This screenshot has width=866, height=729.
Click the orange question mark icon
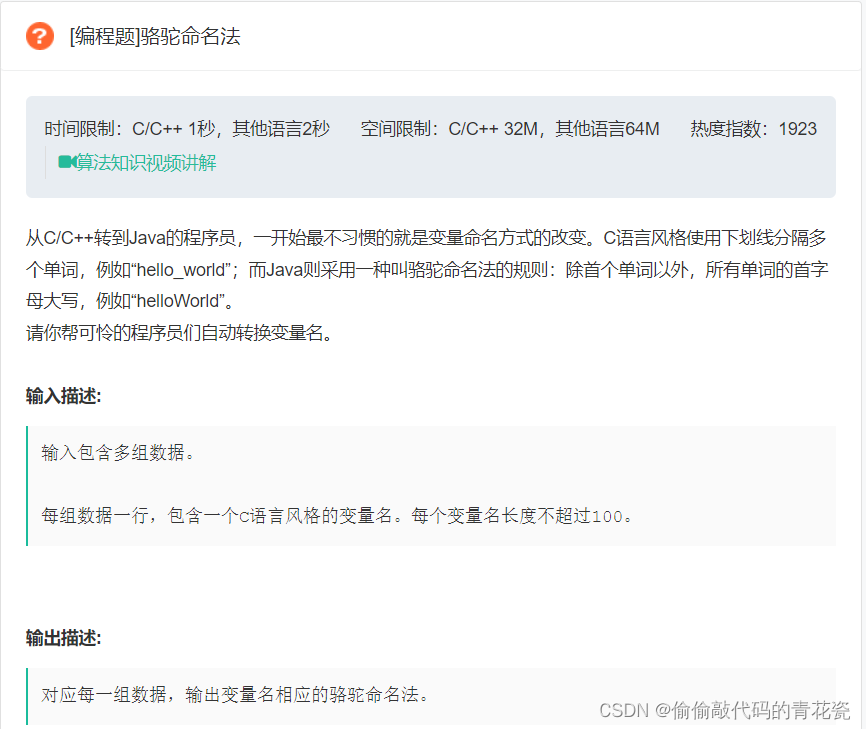(x=40, y=36)
